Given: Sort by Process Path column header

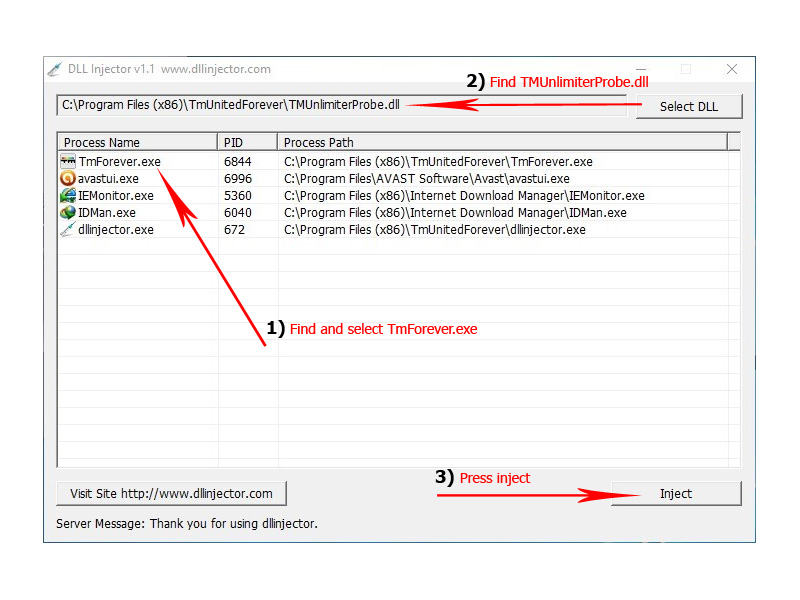Looking at the screenshot, I should tap(503, 142).
